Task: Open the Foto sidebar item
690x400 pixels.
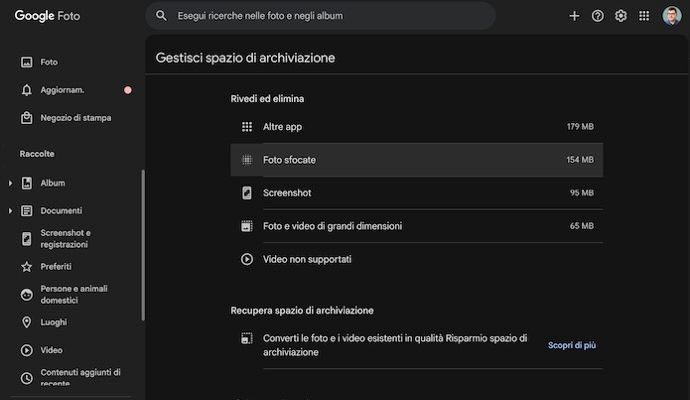Action: coord(49,62)
